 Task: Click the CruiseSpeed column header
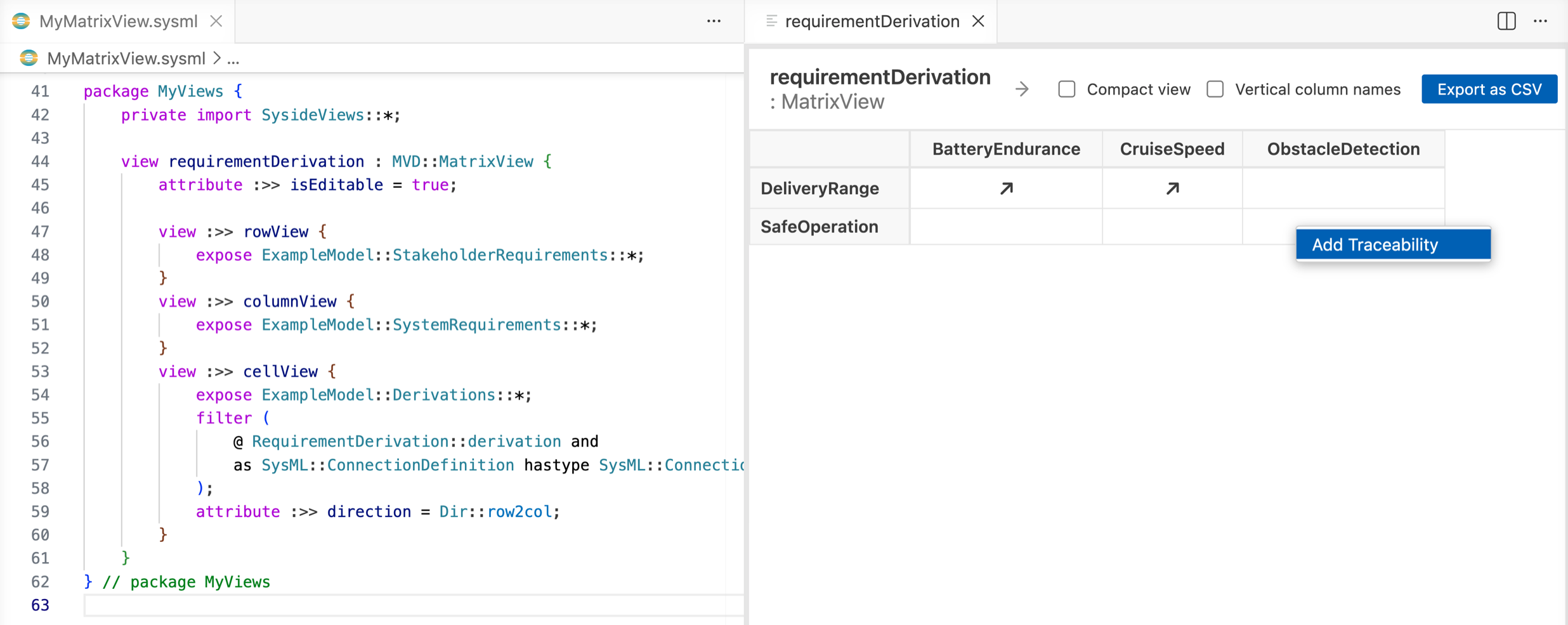coord(1172,149)
